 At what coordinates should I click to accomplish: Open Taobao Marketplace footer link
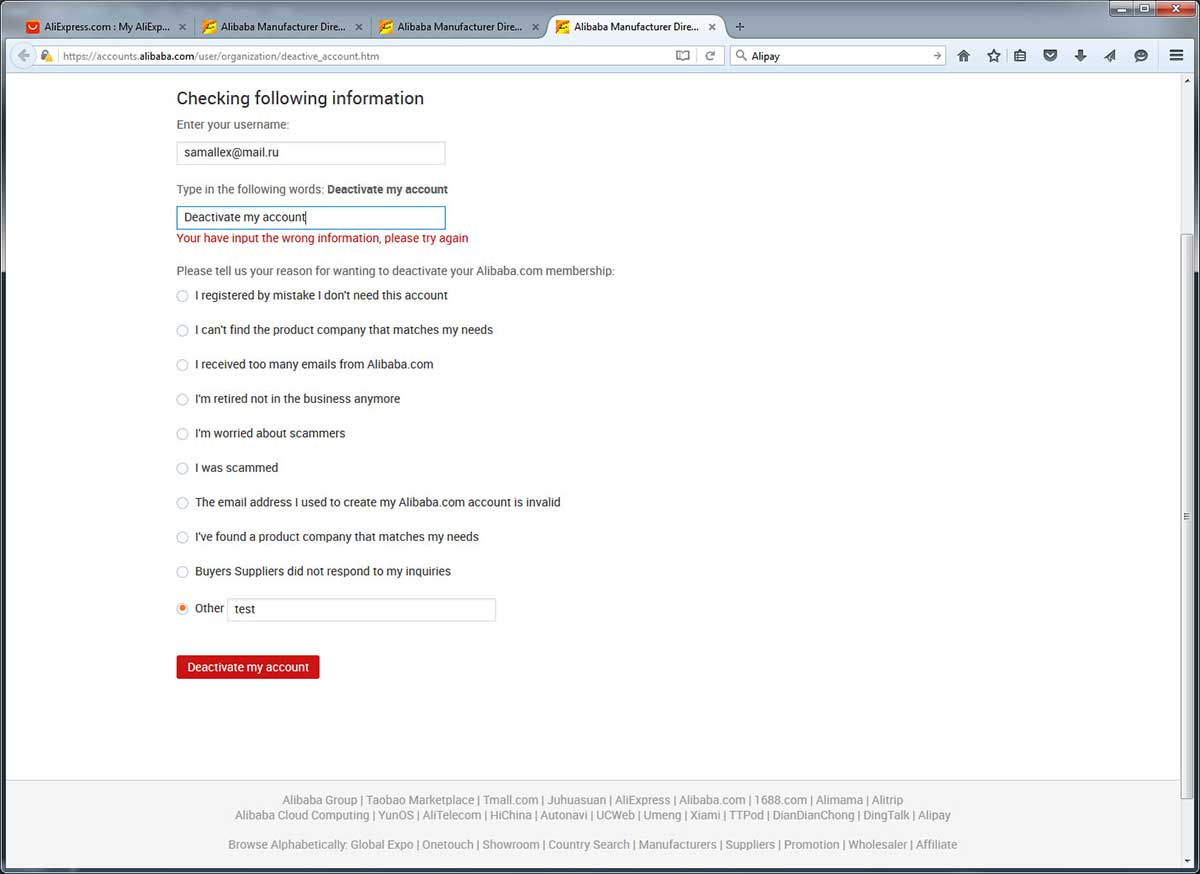click(420, 800)
